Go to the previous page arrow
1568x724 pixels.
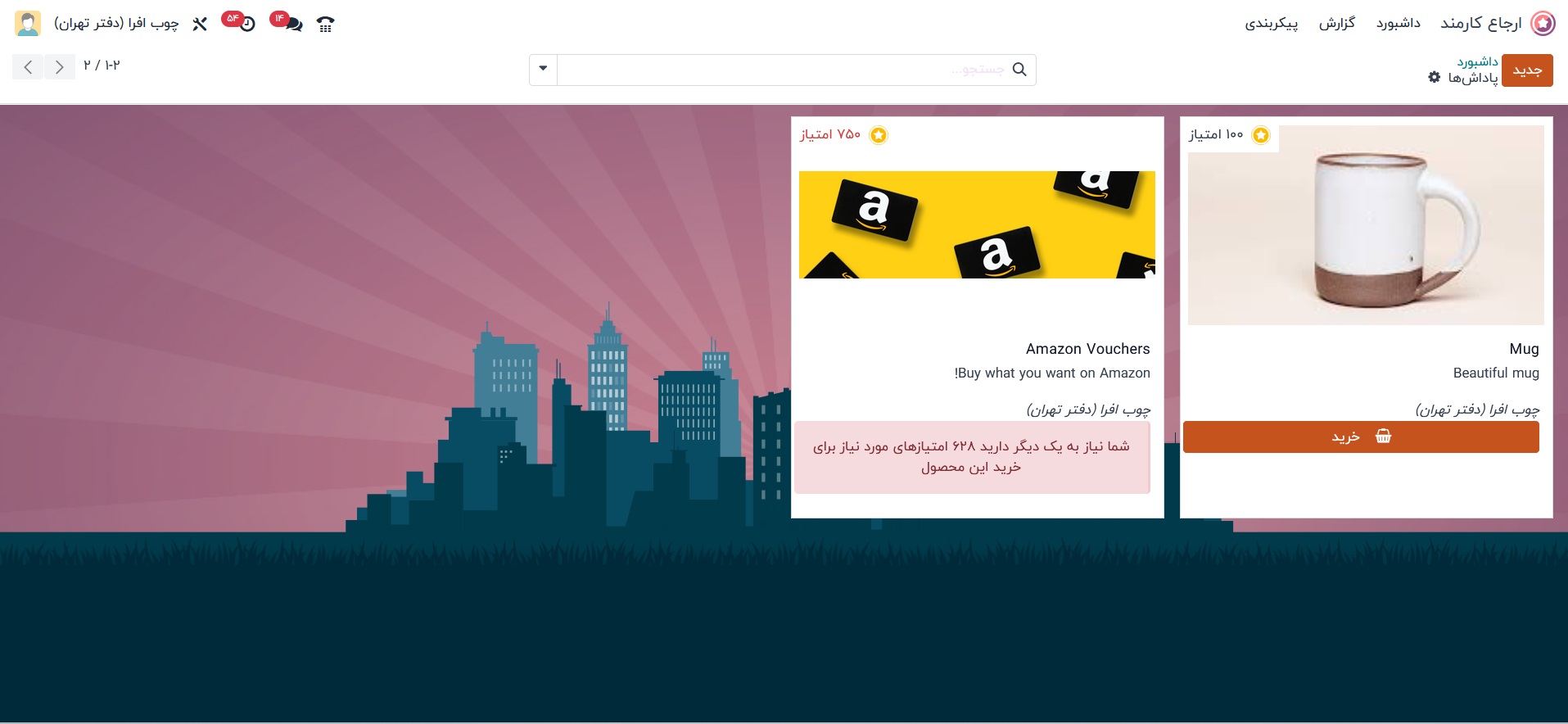pos(59,67)
